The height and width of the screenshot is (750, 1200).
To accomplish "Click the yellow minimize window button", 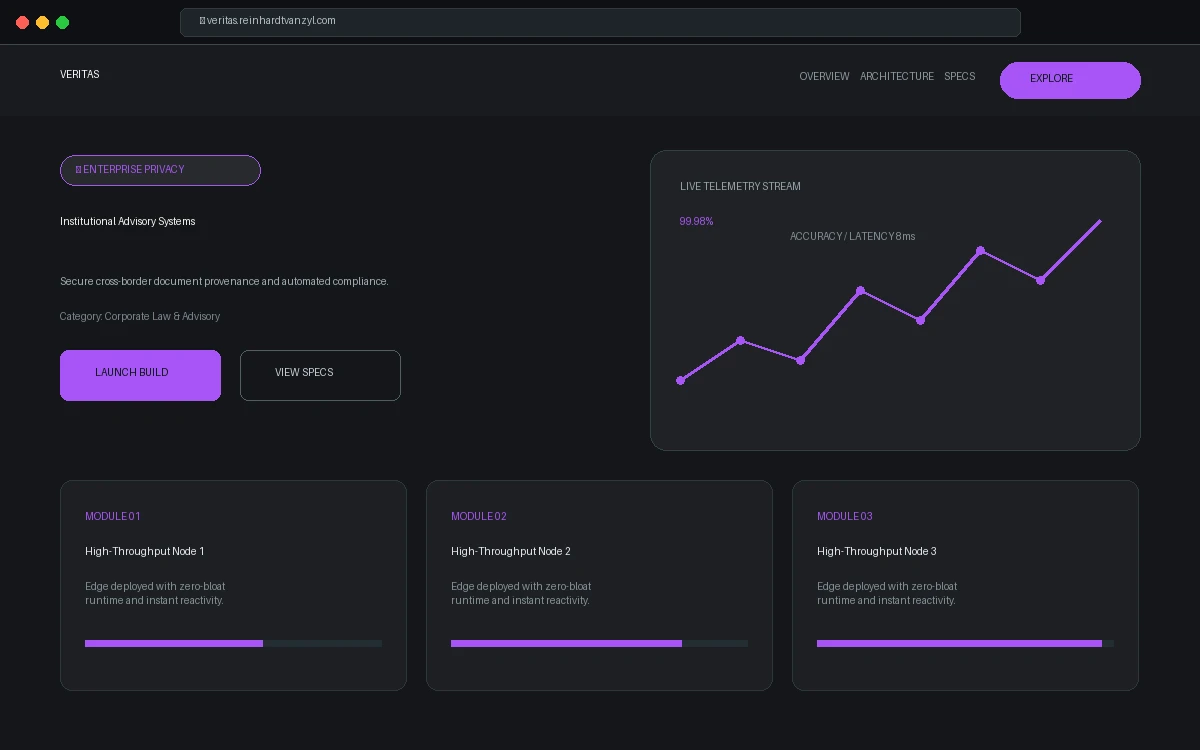I will (x=42, y=22).
